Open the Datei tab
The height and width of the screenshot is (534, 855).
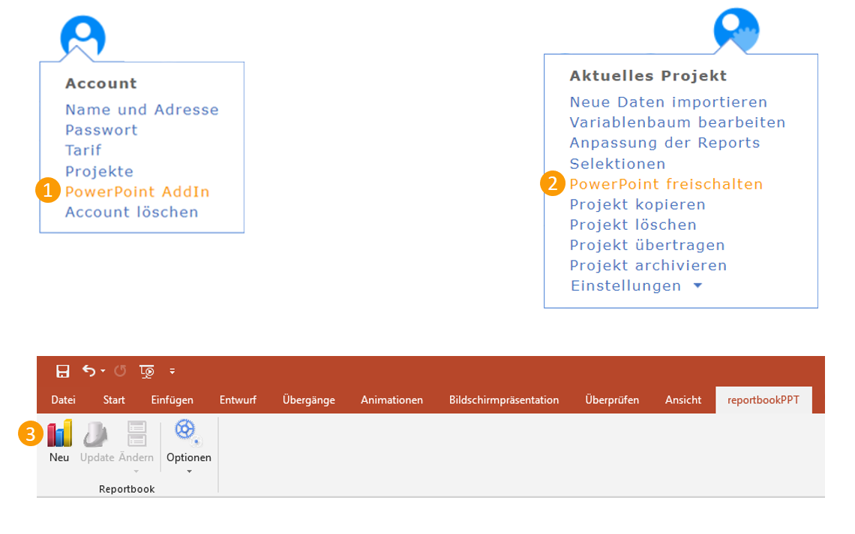point(63,400)
